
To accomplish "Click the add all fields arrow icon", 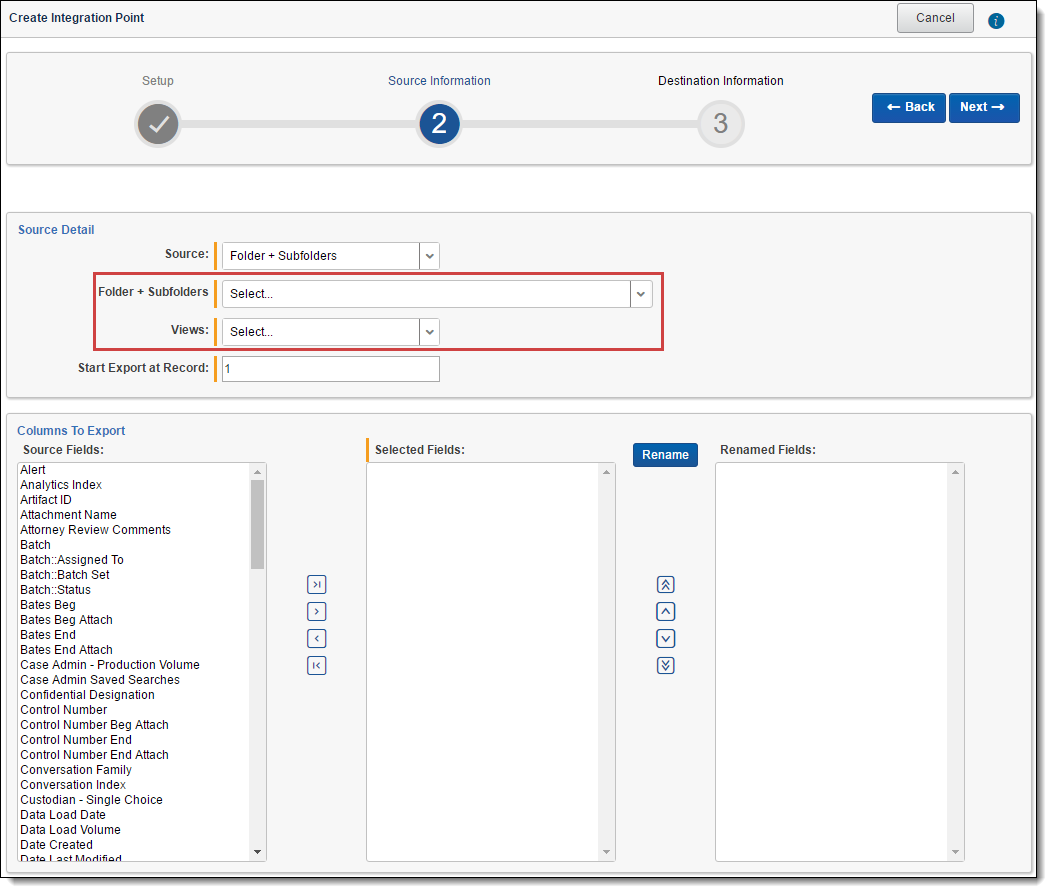I will tap(317, 585).
